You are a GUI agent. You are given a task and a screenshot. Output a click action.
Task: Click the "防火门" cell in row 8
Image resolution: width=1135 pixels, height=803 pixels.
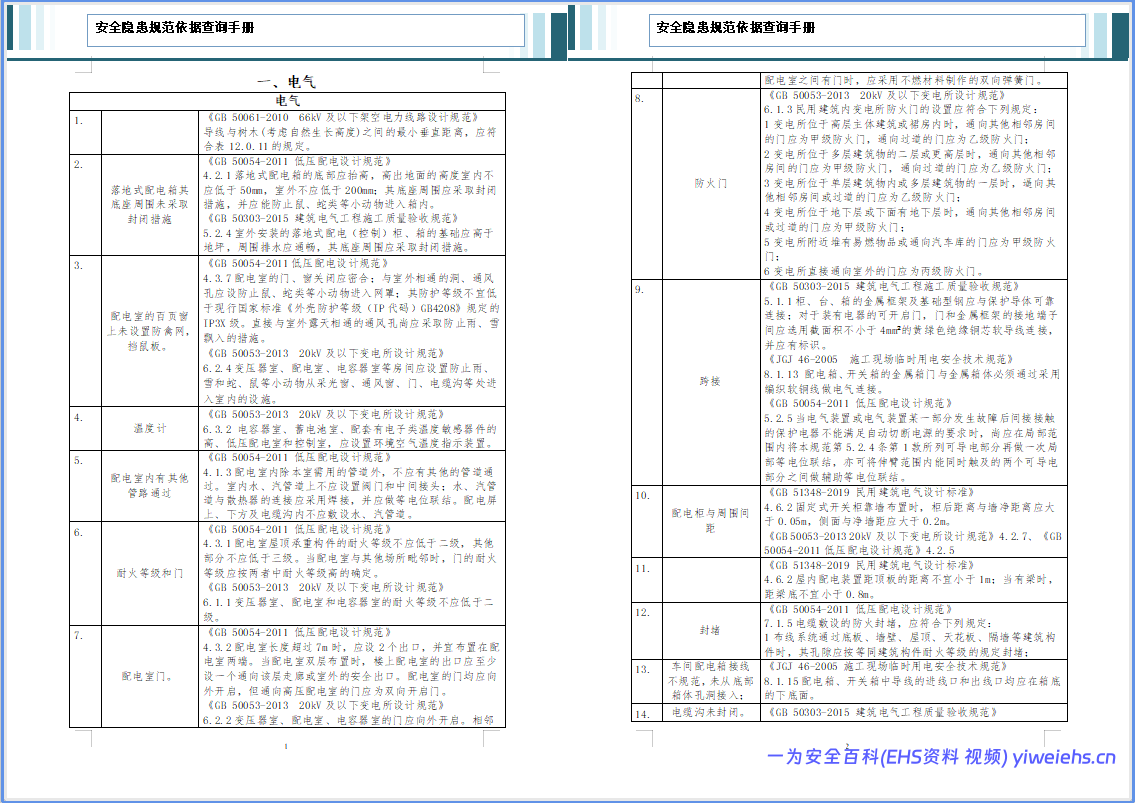(x=711, y=184)
